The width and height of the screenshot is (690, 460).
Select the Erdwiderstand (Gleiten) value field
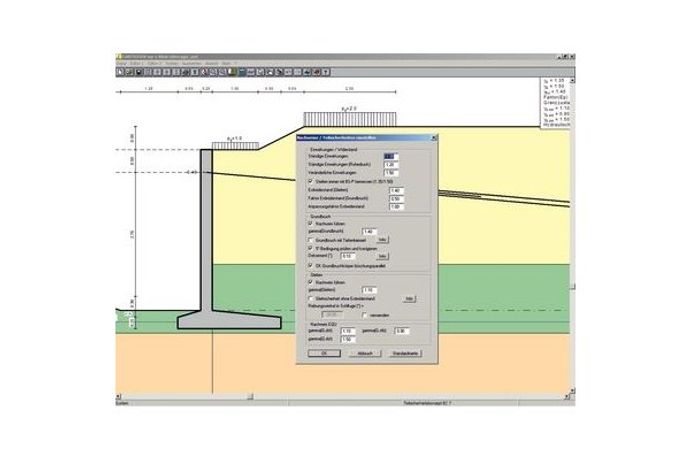[395, 190]
